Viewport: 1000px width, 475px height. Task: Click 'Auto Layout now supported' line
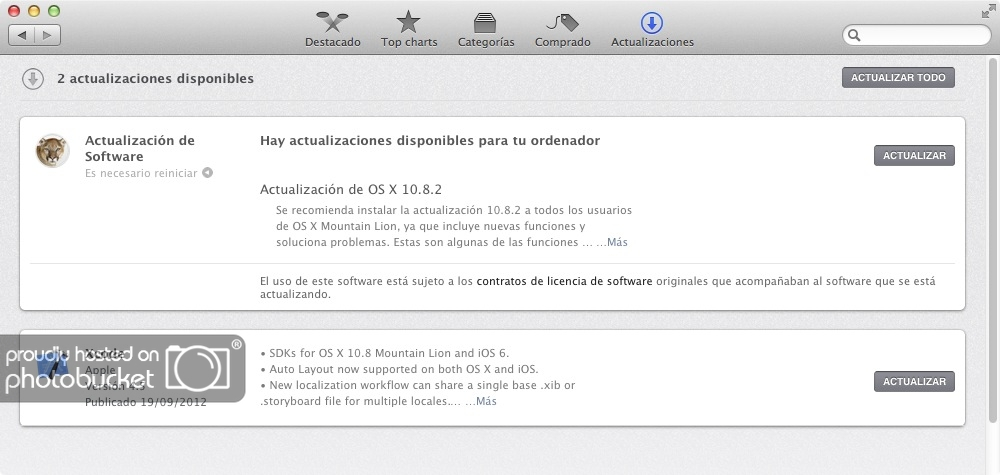tap(399, 369)
